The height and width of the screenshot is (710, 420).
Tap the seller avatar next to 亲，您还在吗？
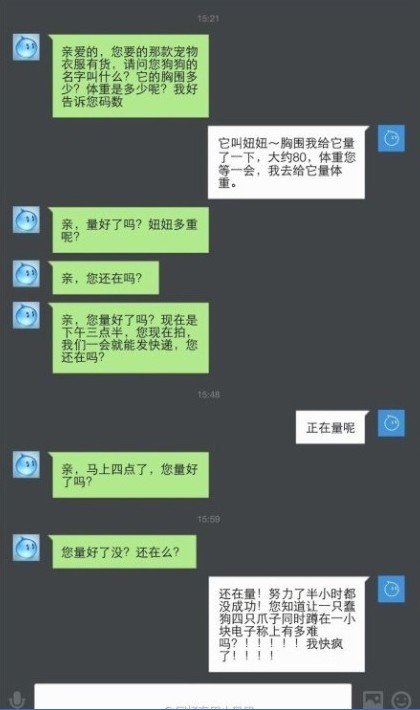pos(26,274)
